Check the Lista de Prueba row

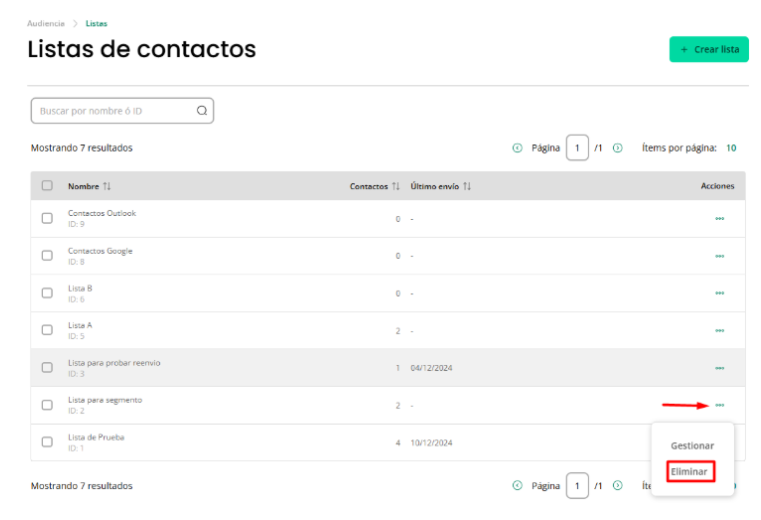[47, 442]
